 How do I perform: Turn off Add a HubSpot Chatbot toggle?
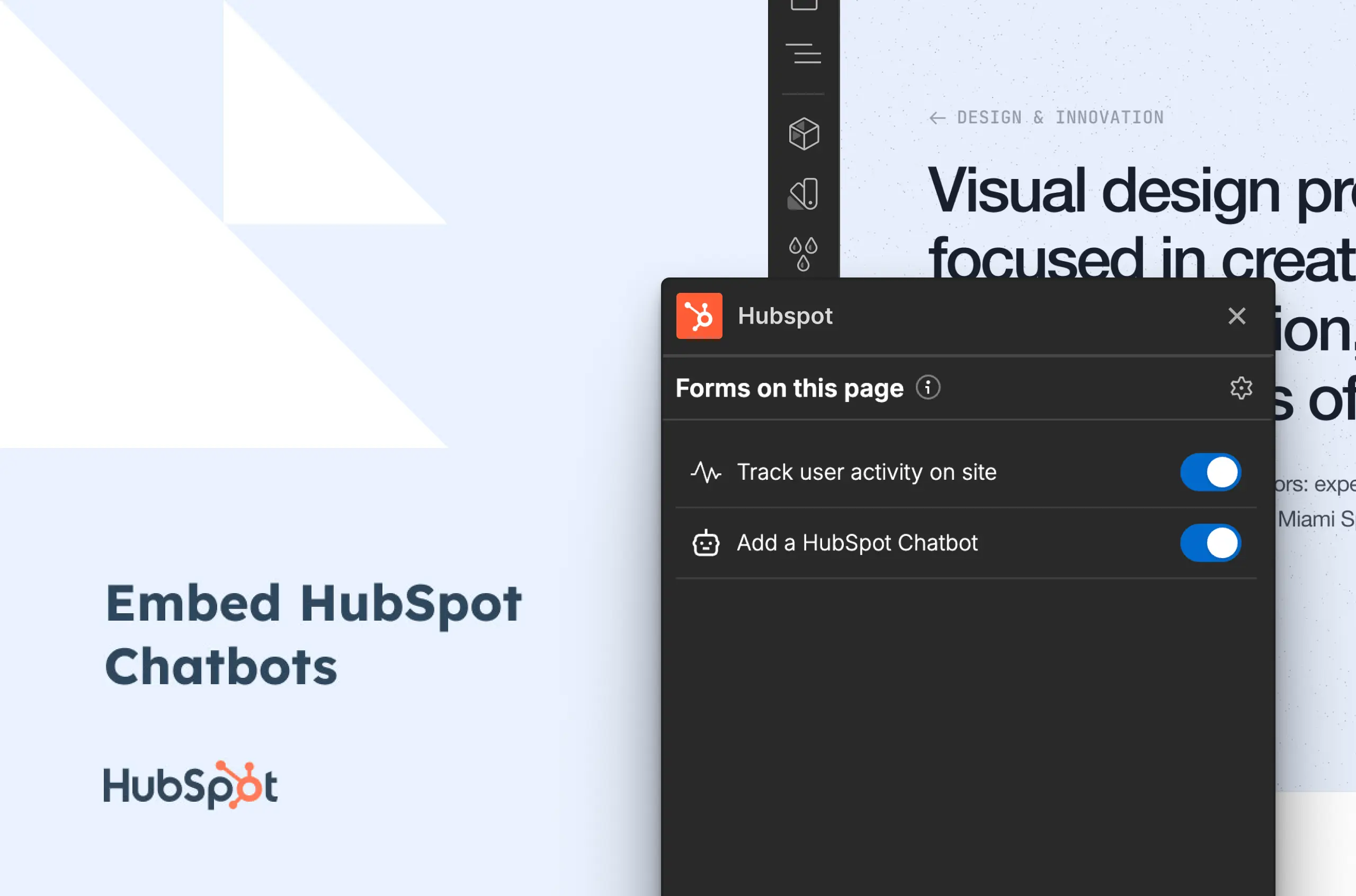click(x=1210, y=543)
